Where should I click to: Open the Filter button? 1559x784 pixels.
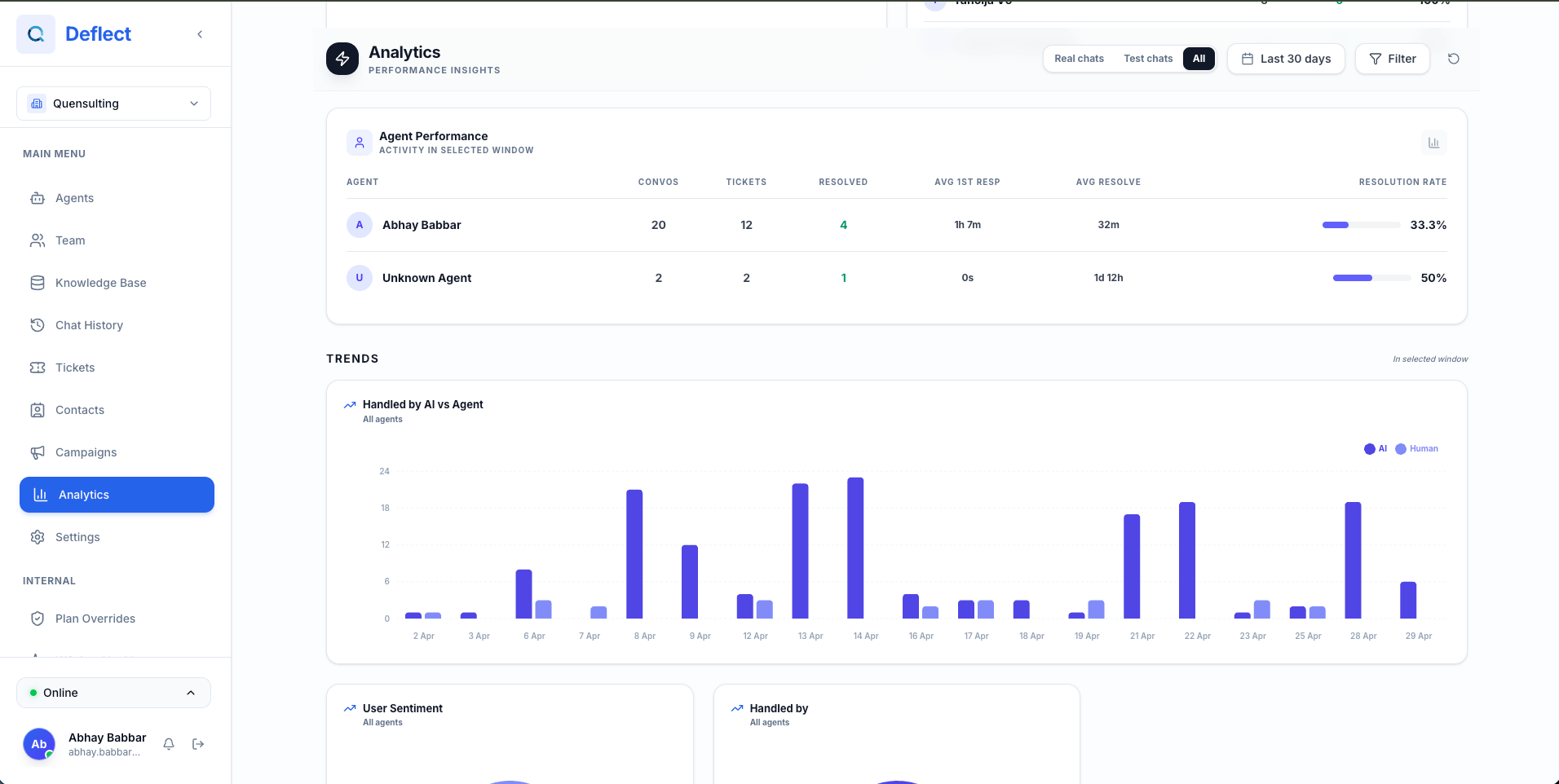(x=1393, y=59)
